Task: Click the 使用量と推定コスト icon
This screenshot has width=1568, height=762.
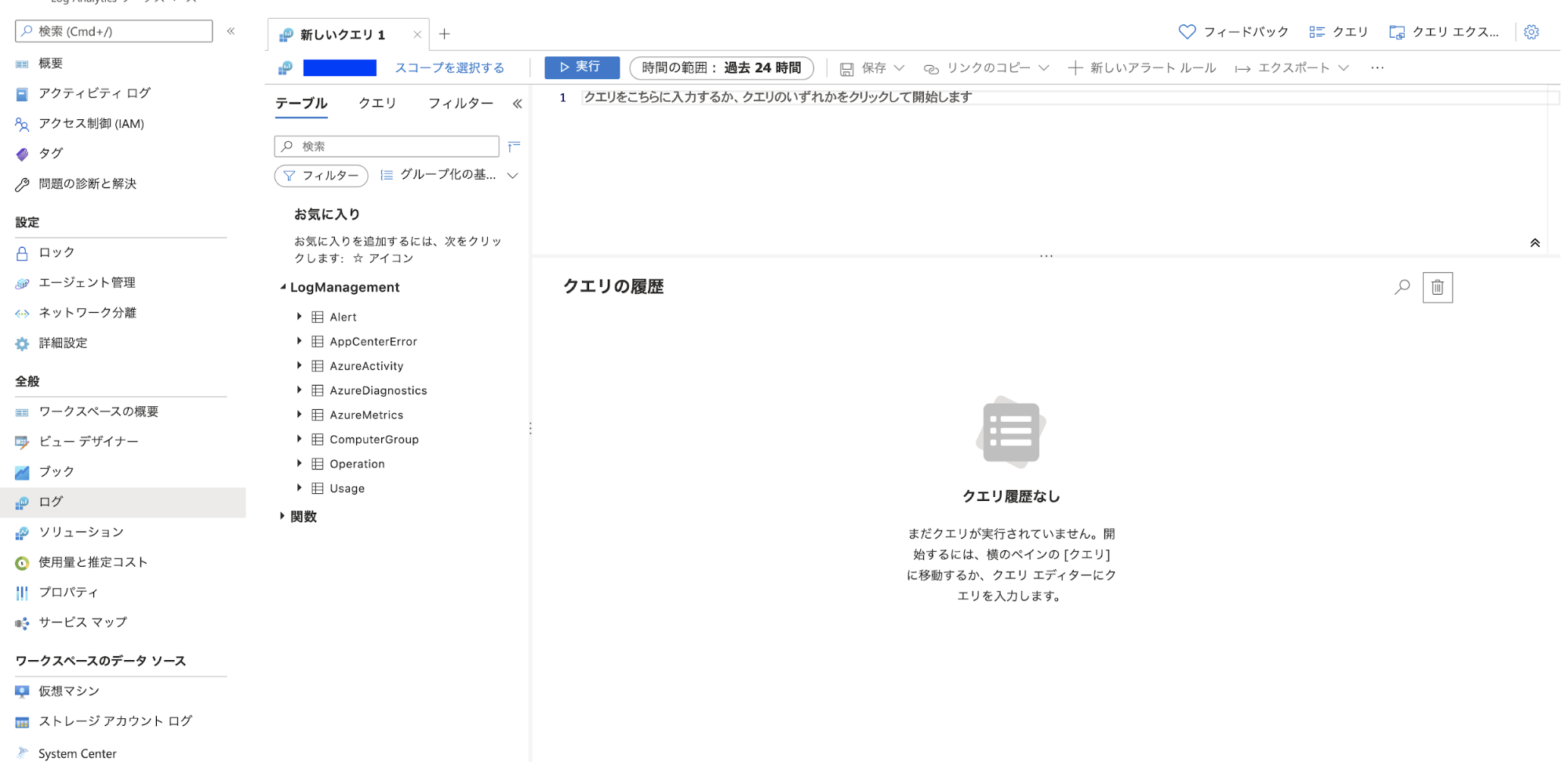Action: coord(22,563)
